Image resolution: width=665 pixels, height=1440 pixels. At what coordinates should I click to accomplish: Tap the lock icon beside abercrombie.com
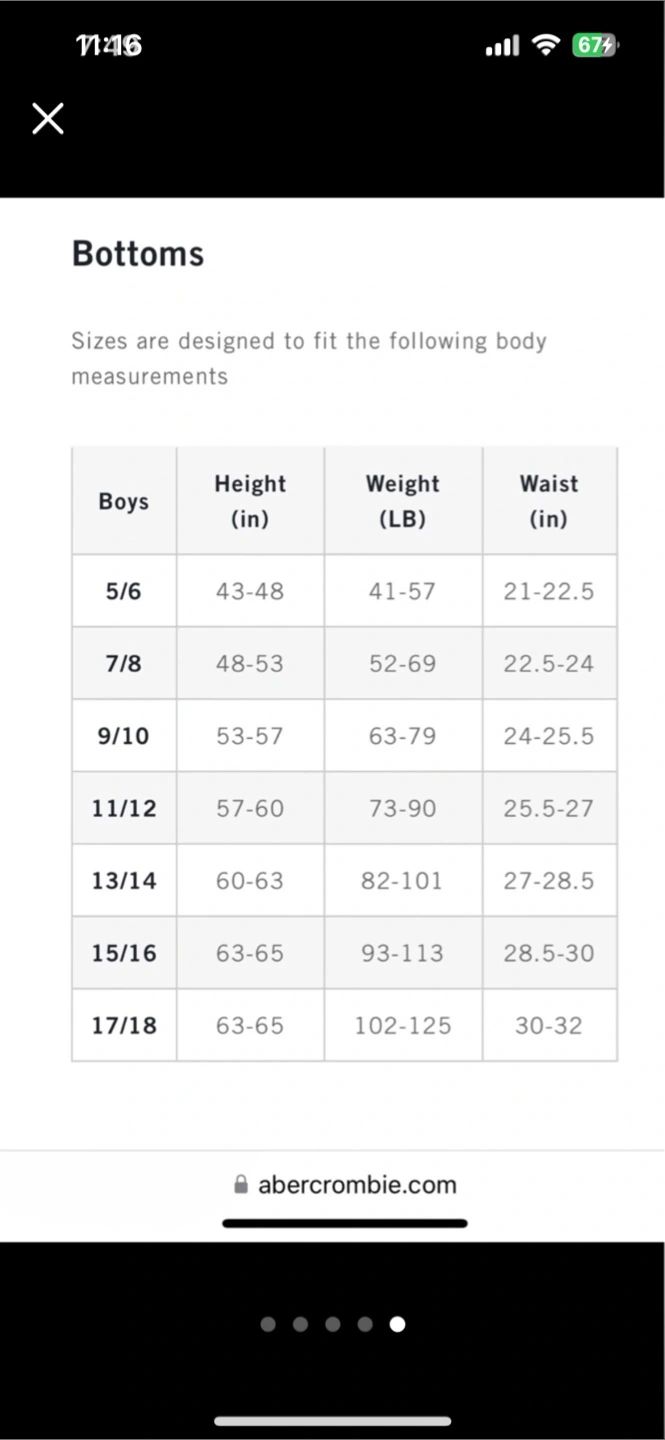pos(241,1185)
